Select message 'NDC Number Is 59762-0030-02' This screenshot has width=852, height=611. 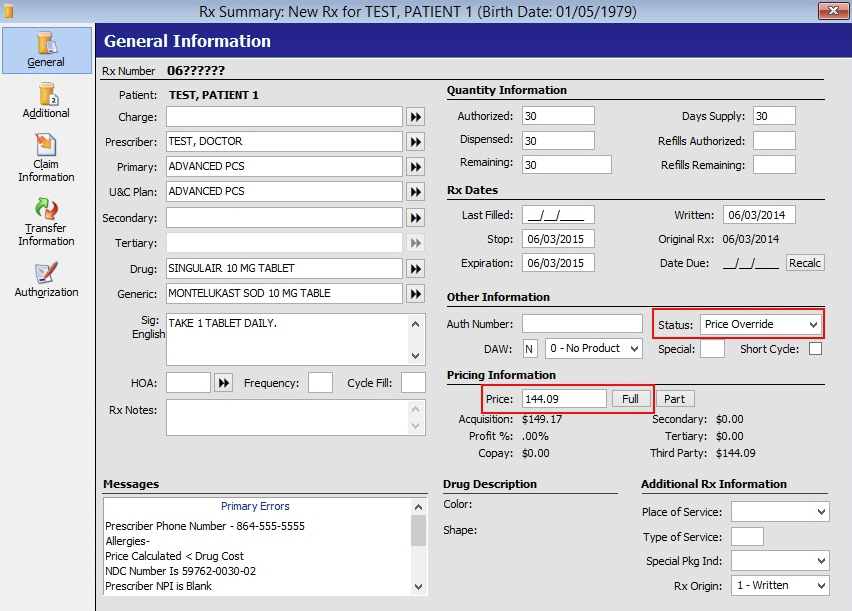[180, 571]
